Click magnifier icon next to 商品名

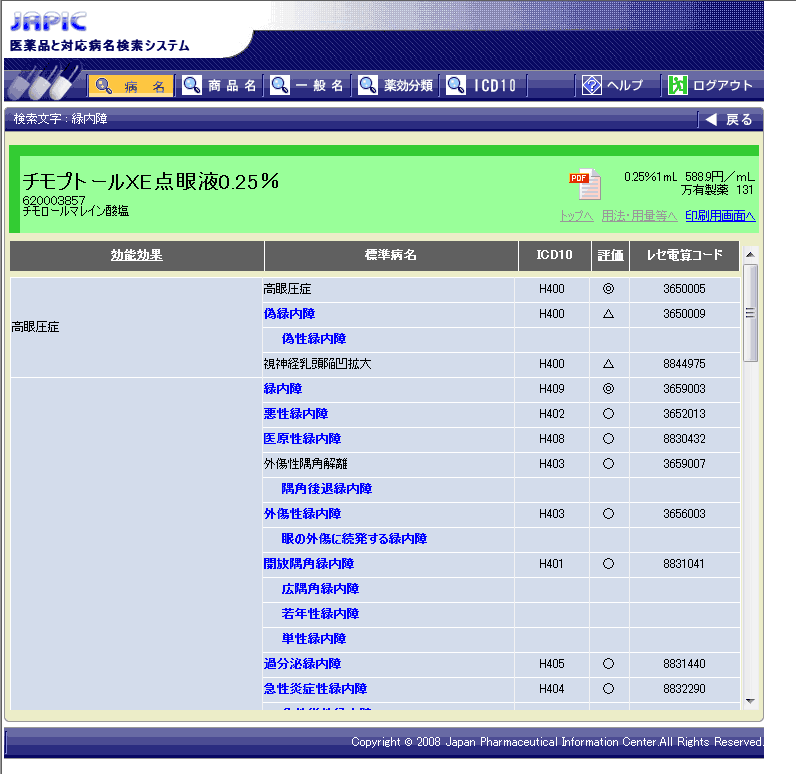point(191,86)
